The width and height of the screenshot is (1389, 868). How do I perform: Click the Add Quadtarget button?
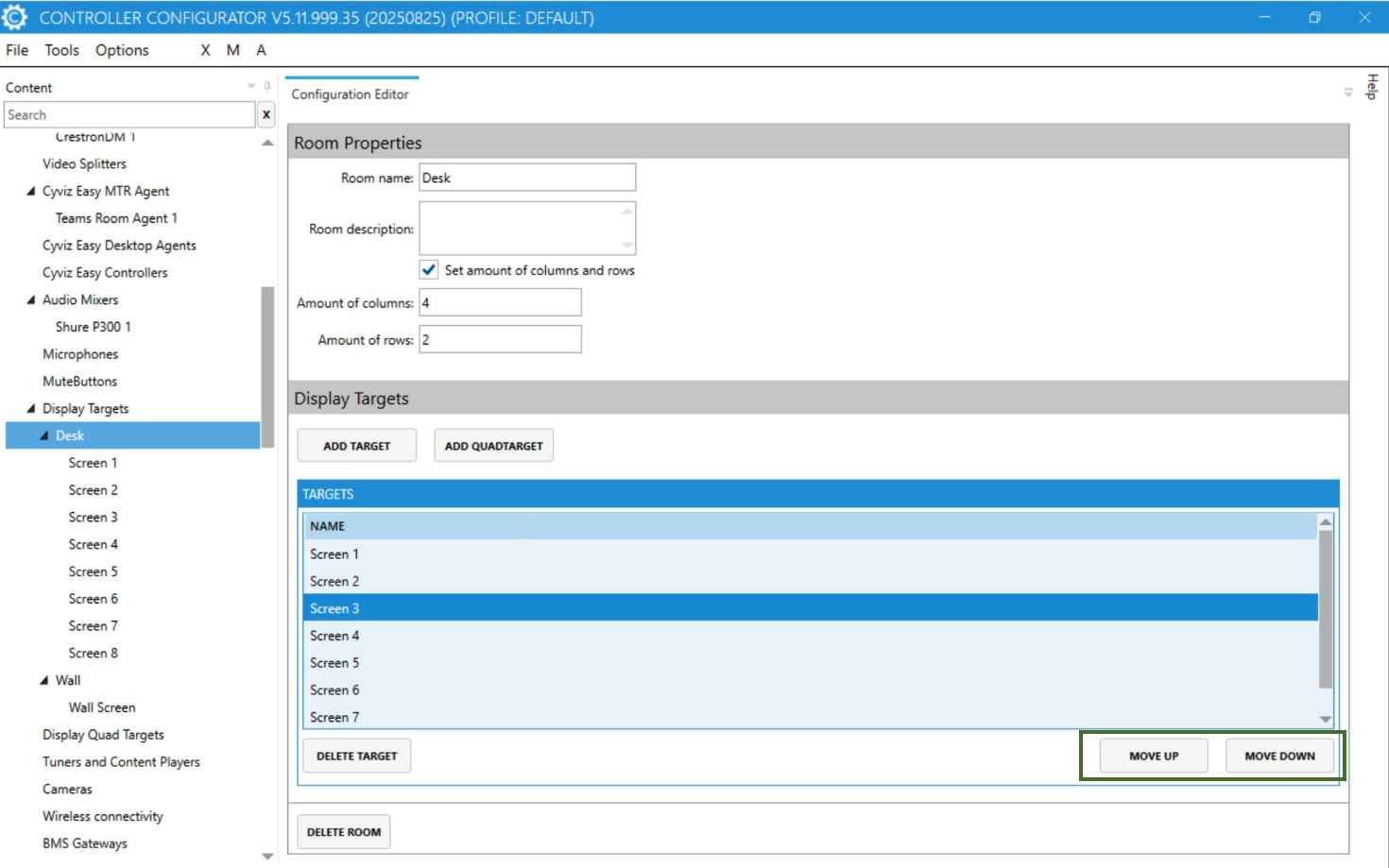[493, 446]
